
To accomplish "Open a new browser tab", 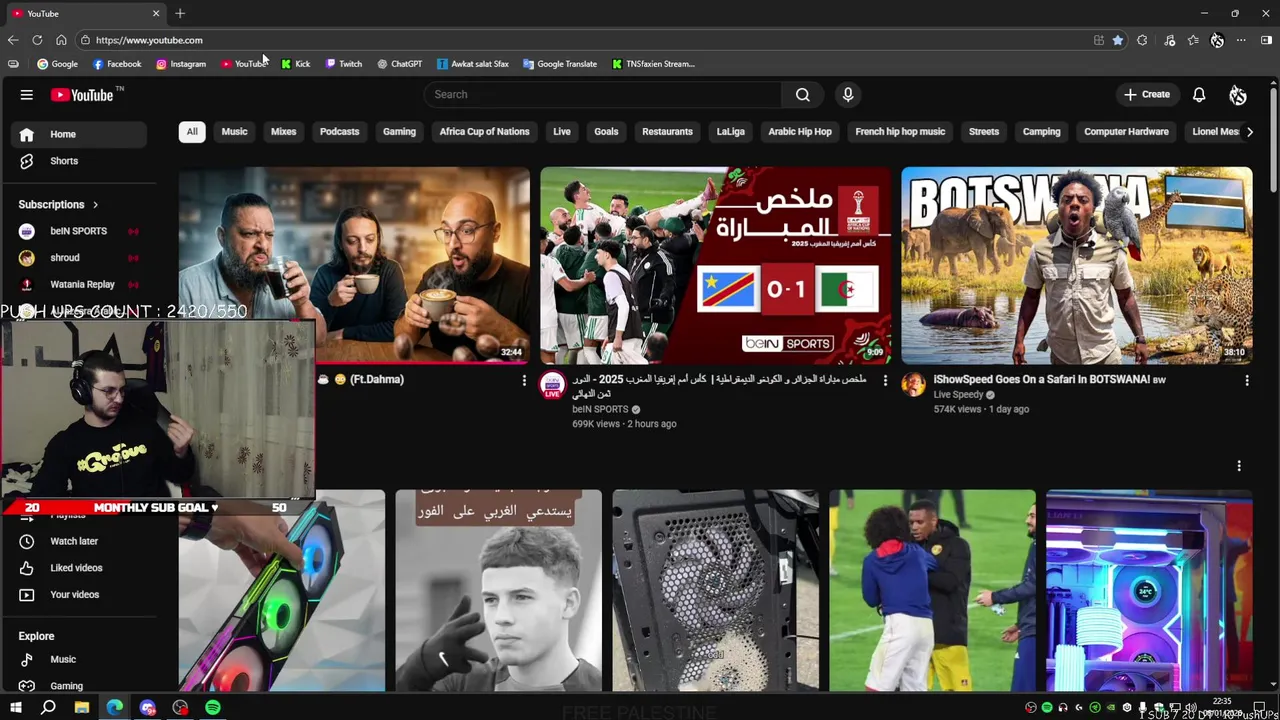I will click(180, 13).
